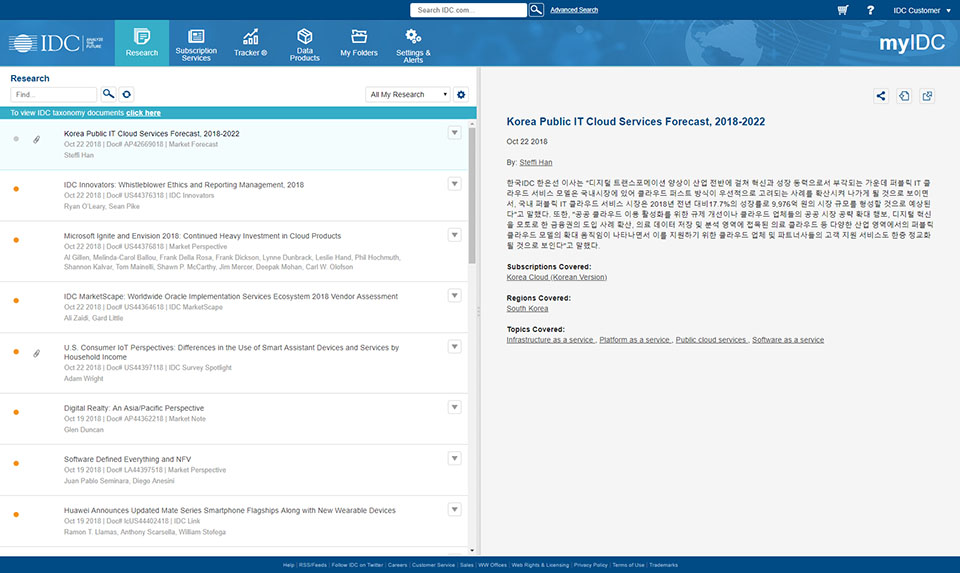
Task: Open author Steffi Han link
Action: [536, 162]
